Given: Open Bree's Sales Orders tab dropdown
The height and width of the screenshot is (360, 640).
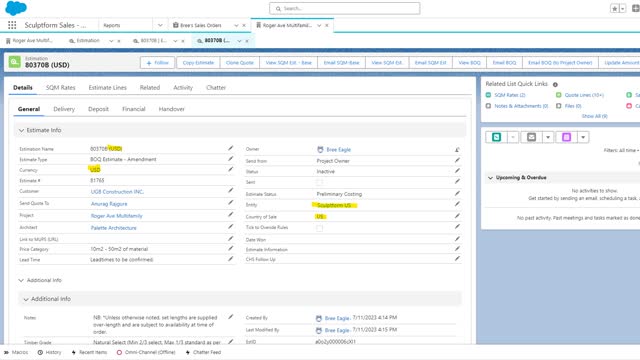Looking at the screenshot, I should (236, 25).
